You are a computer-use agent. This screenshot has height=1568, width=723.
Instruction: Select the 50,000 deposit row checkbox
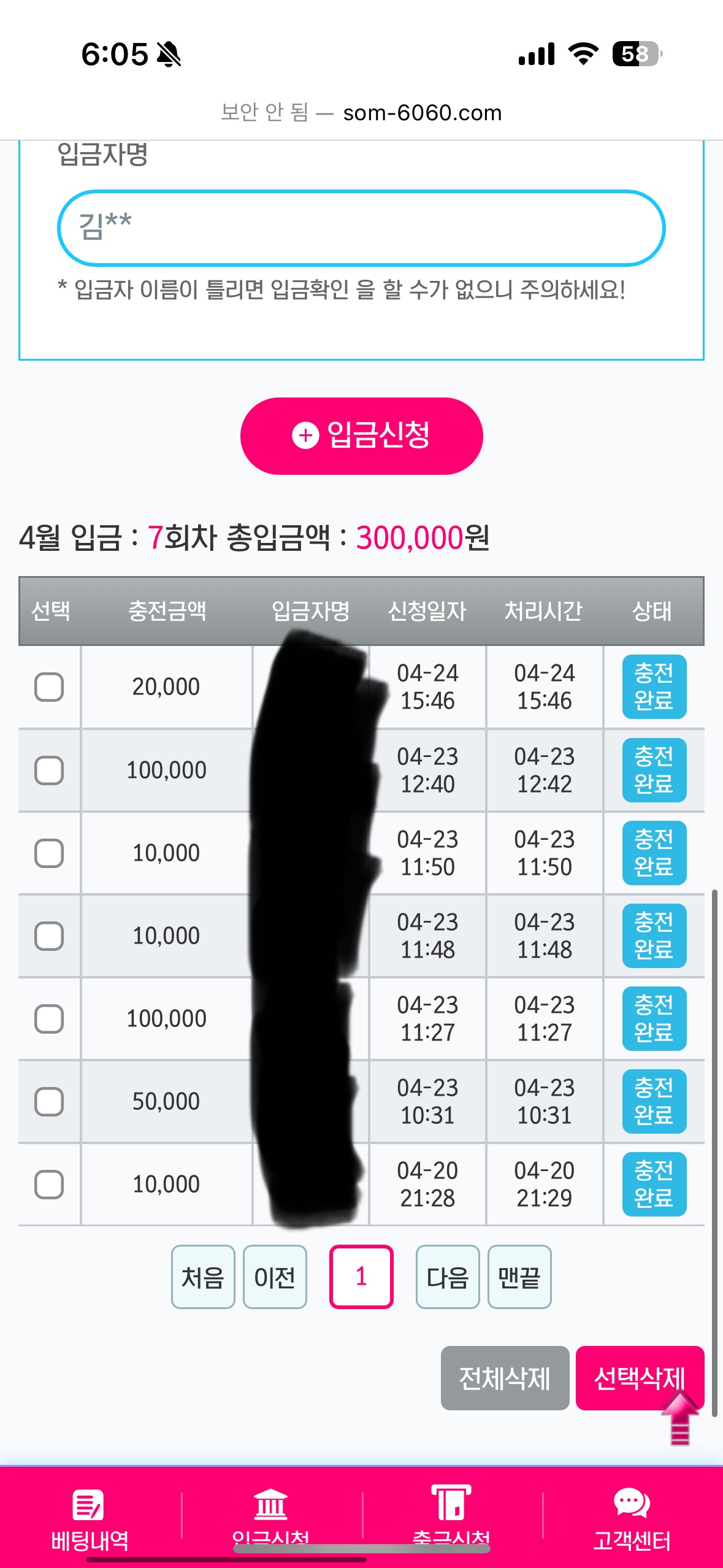pyautogui.click(x=49, y=1102)
